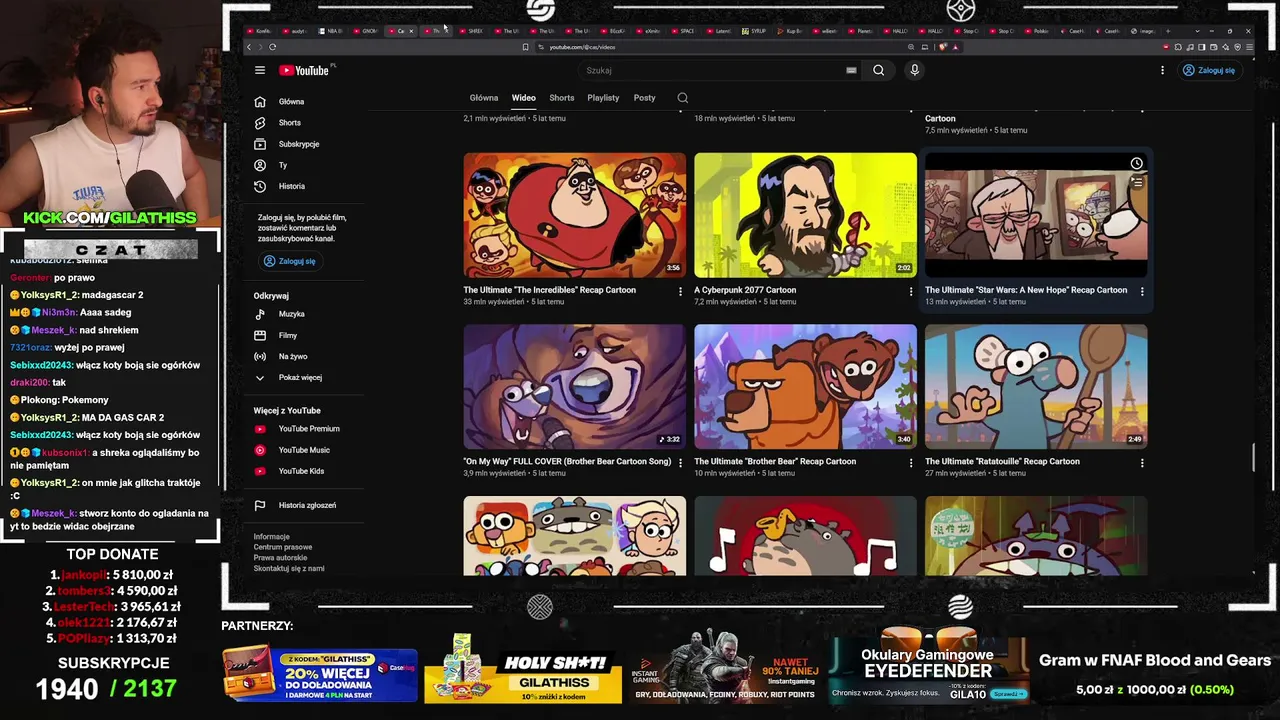The width and height of the screenshot is (1280, 720).
Task: Open YouTube settings three-dot menu near Zaloguj się
Action: pyautogui.click(x=1162, y=70)
